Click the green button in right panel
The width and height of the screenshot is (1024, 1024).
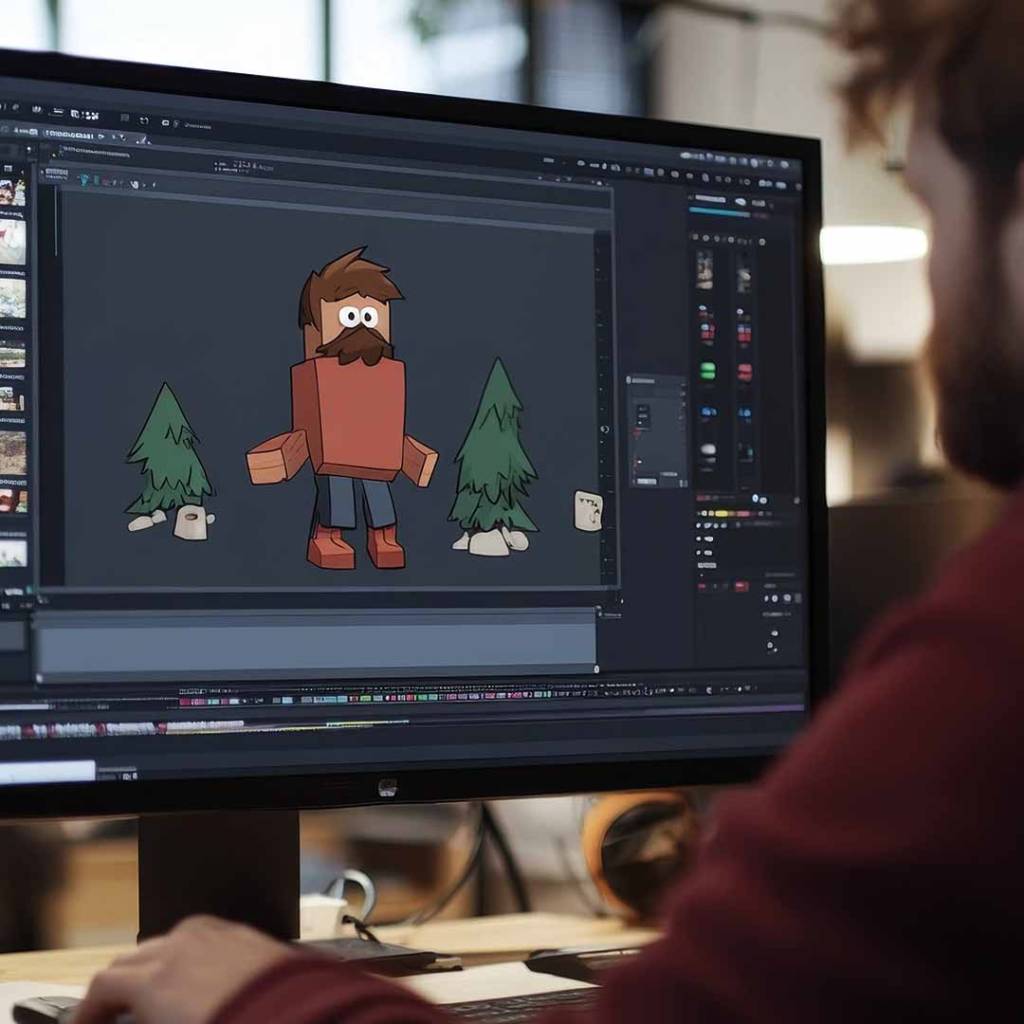[x=708, y=371]
